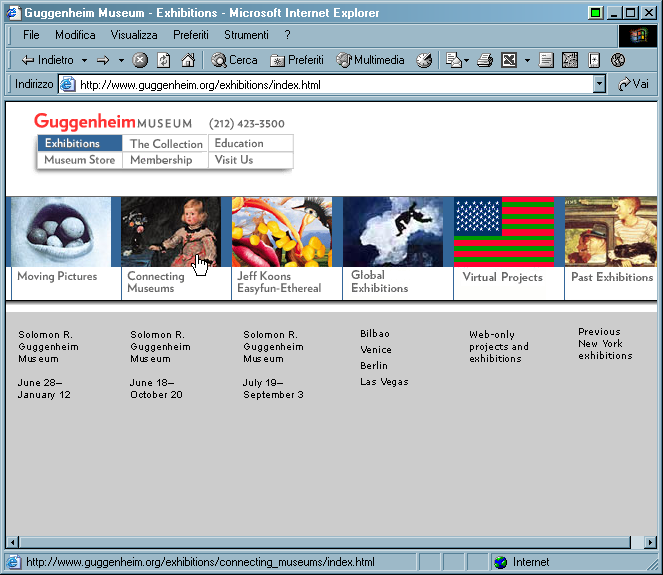Screen dimensions: 663x575
Task: Click the Multimedia toolbar button
Action: point(370,60)
